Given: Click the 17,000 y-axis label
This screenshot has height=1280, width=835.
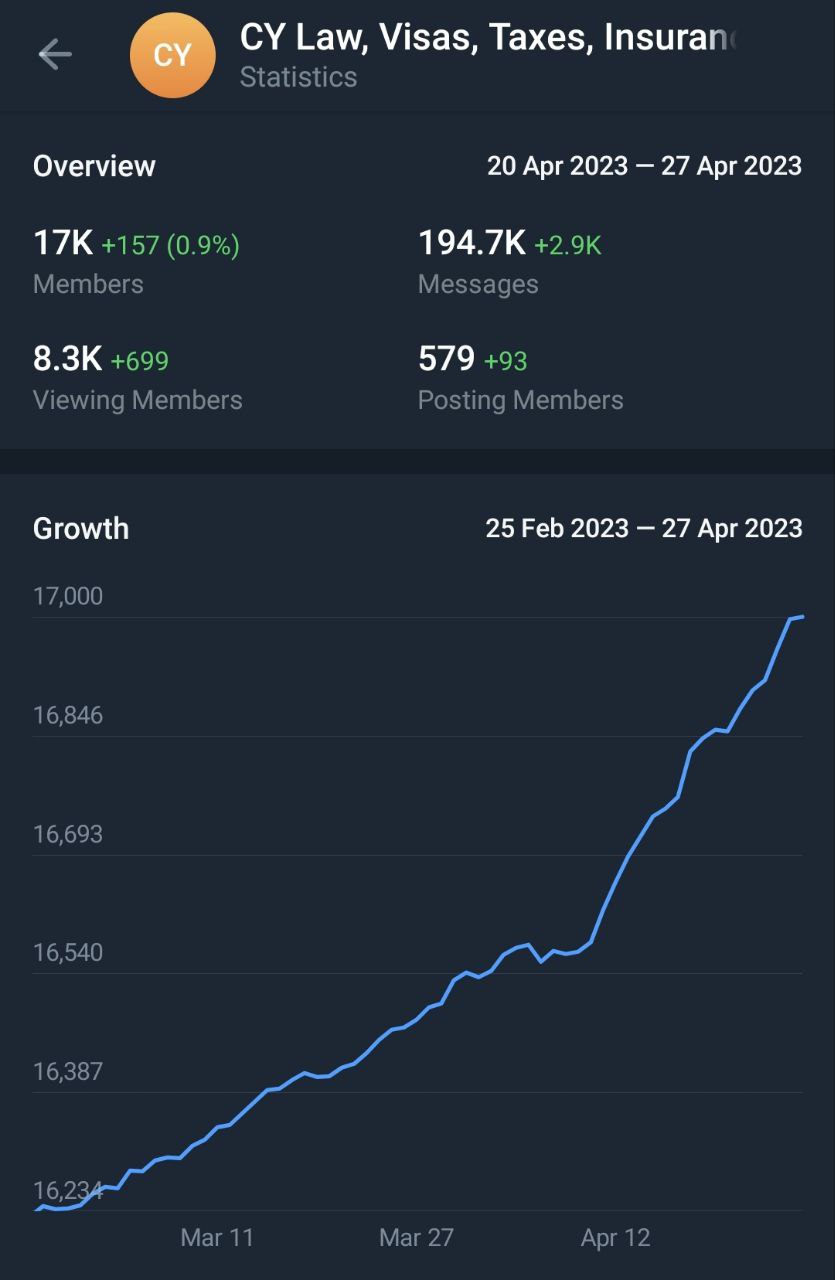Looking at the screenshot, I should point(68,596).
